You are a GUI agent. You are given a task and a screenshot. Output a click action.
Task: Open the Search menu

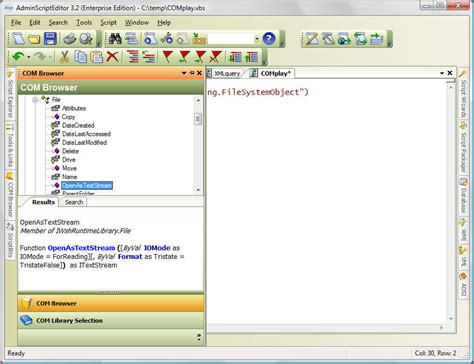58,23
